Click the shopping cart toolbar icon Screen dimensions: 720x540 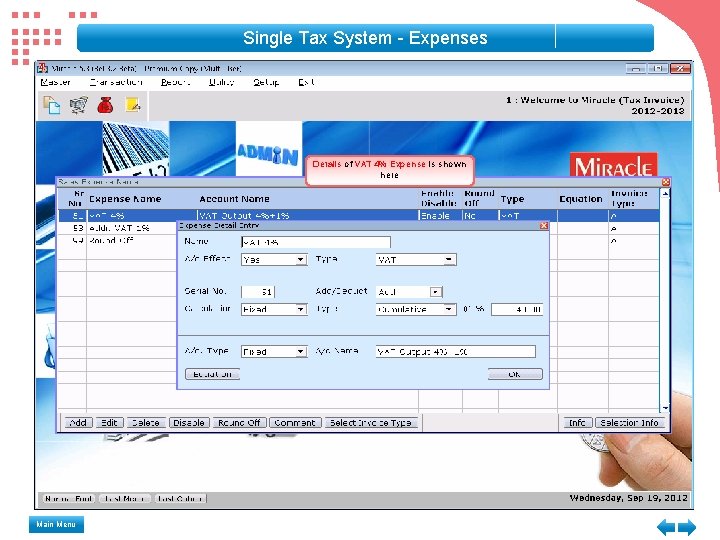click(79, 105)
